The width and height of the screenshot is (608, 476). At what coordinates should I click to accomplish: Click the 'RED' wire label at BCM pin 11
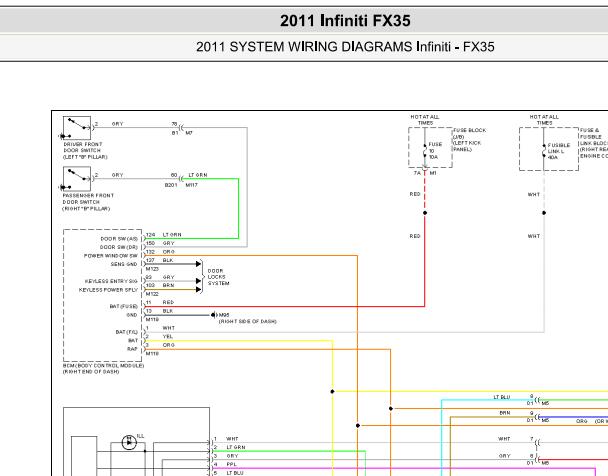click(168, 302)
